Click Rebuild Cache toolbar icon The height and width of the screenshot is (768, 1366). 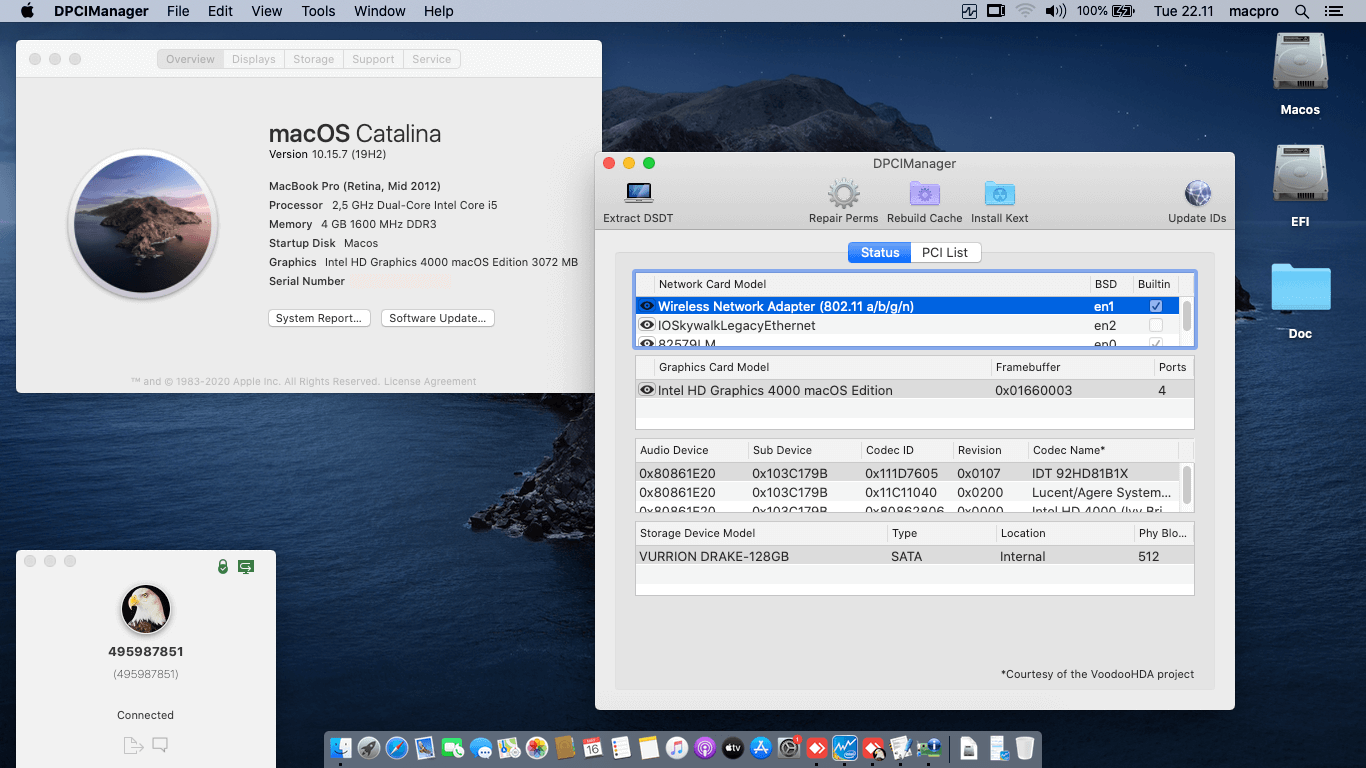[925, 194]
